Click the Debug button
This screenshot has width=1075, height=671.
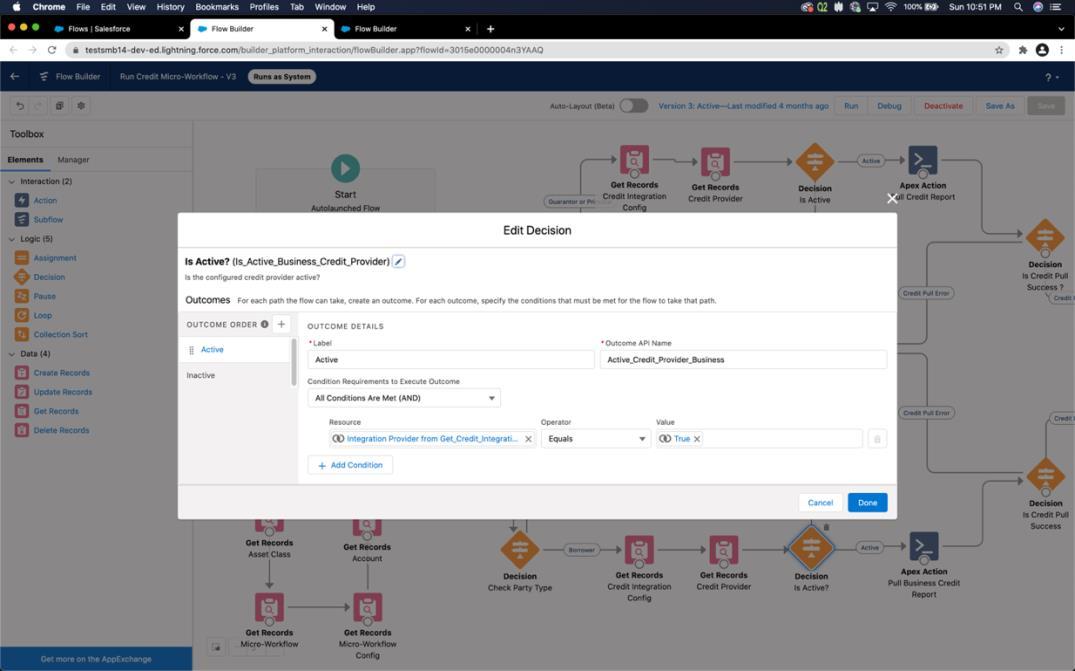coord(889,106)
